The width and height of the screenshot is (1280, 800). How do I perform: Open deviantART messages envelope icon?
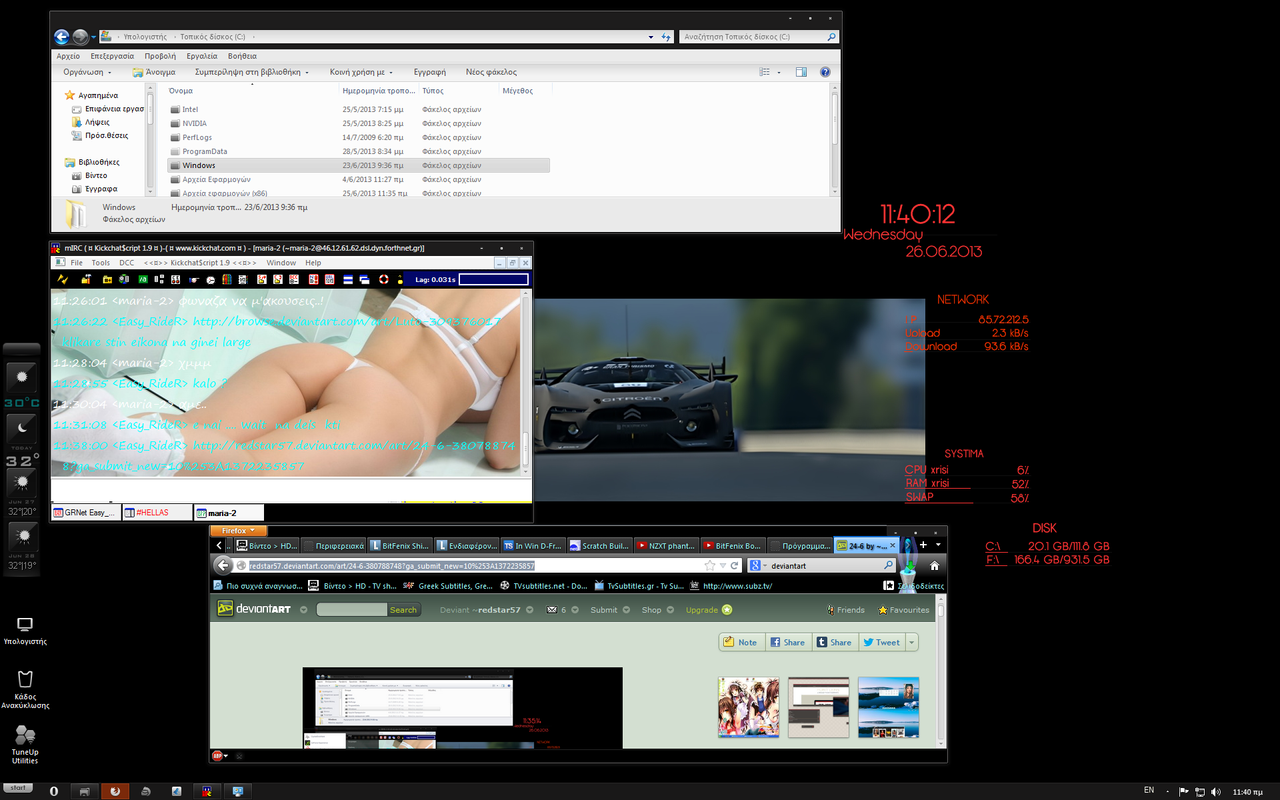pos(552,610)
